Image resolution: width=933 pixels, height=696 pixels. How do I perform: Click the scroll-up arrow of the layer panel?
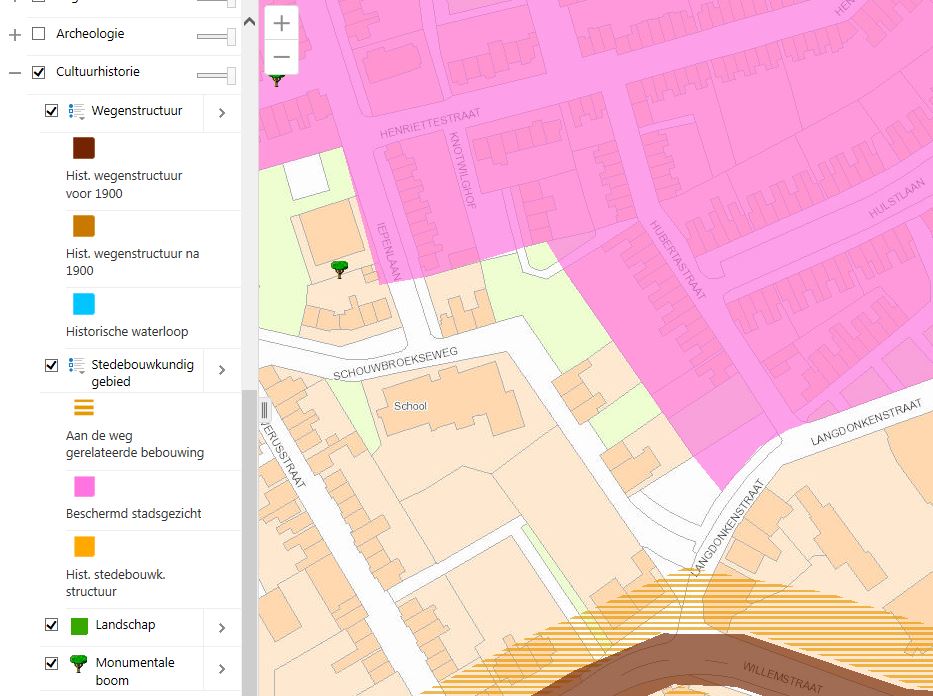click(250, 22)
